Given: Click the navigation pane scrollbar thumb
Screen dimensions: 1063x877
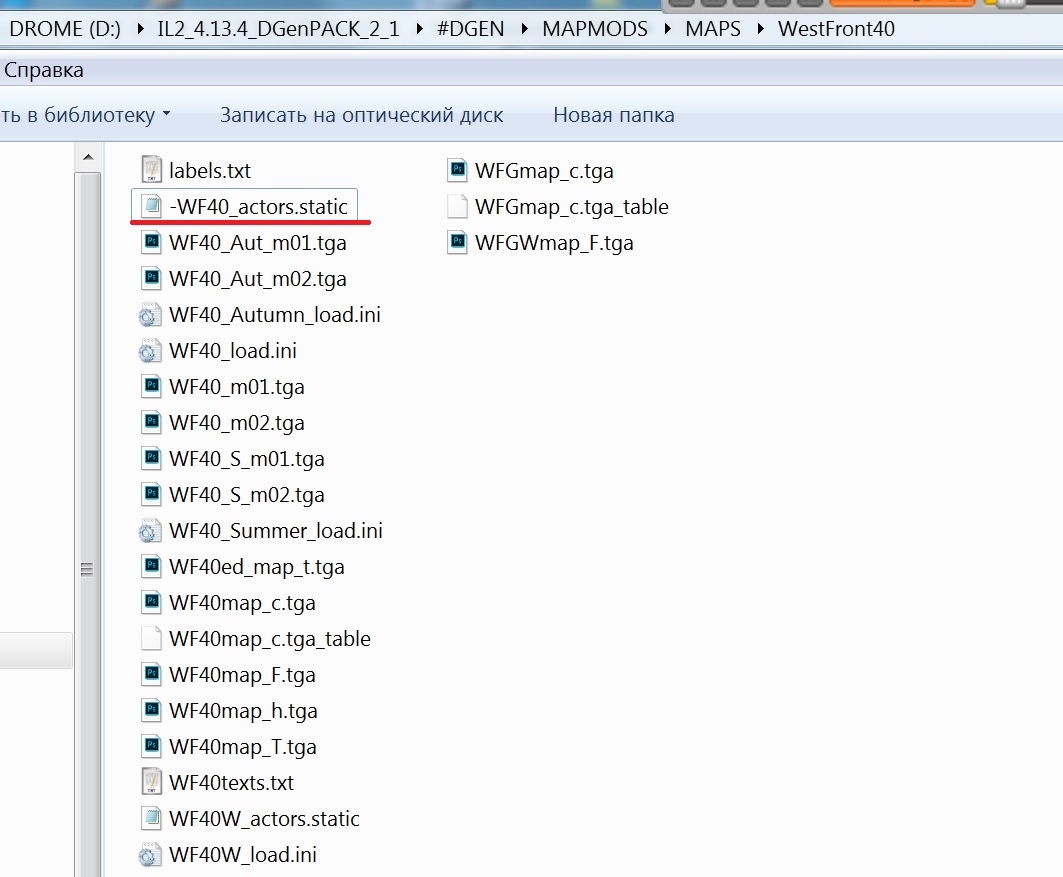Looking at the screenshot, I should (x=87, y=525).
